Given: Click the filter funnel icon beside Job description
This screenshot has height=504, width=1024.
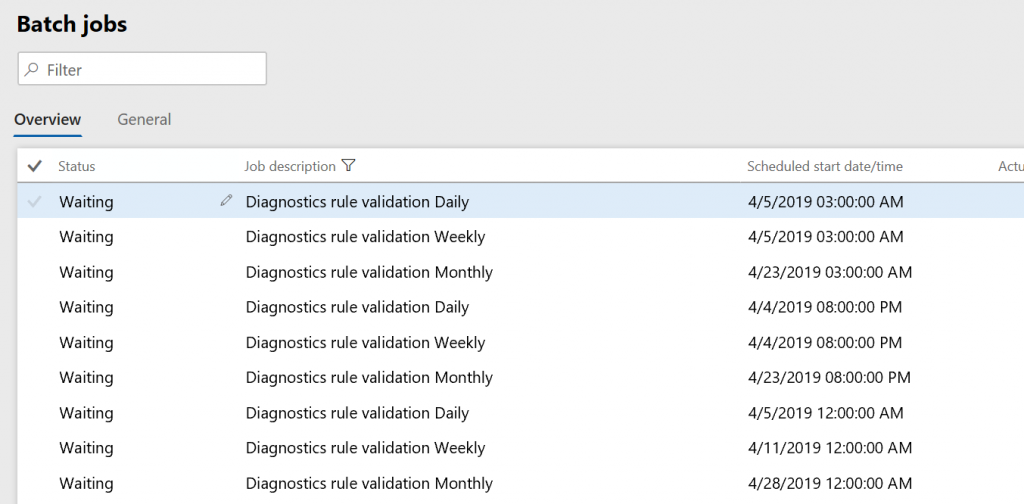Looking at the screenshot, I should pyautogui.click(x=348, y=166).
